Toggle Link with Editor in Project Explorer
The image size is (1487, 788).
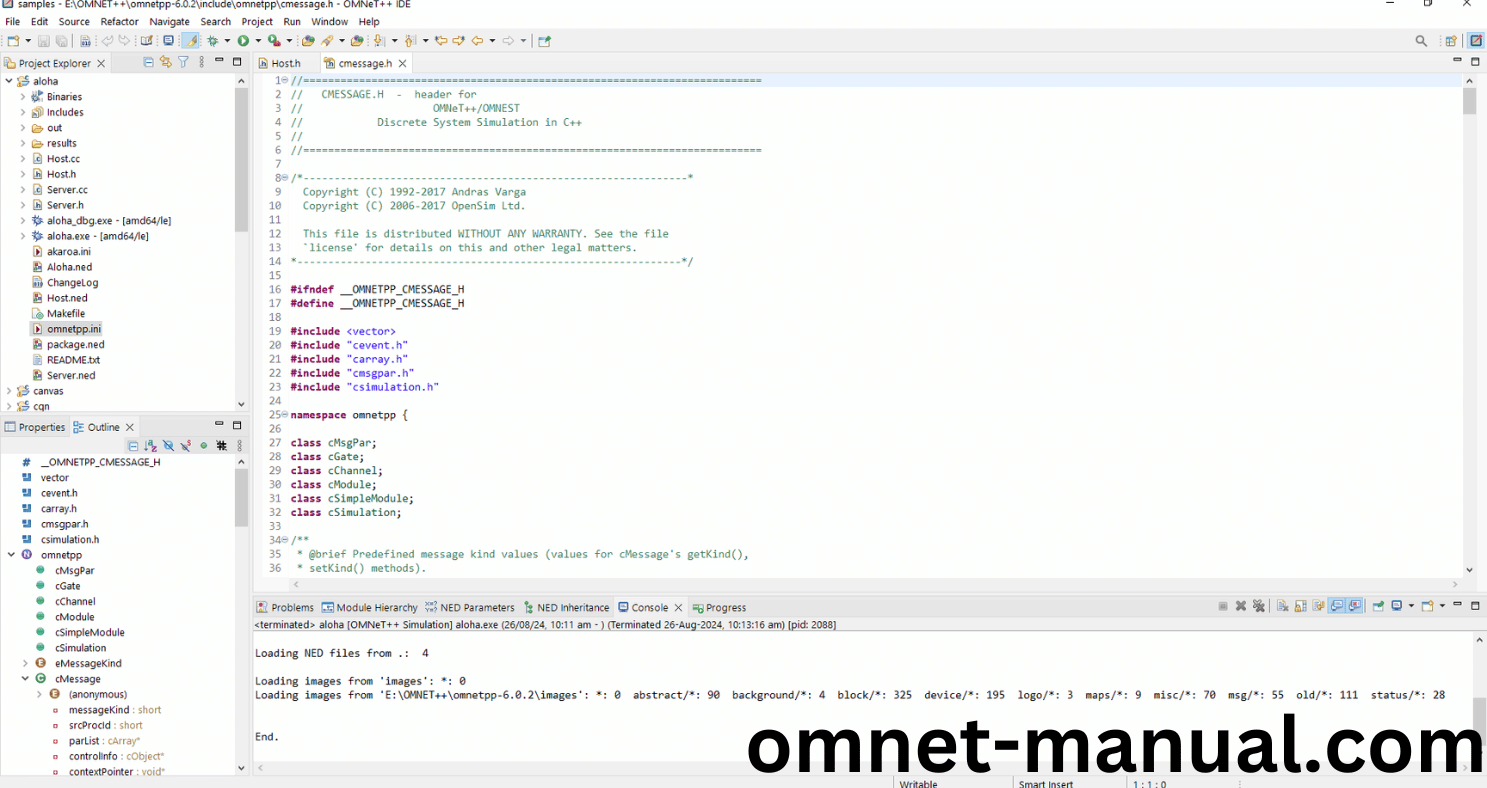click(x=166, y=62)
